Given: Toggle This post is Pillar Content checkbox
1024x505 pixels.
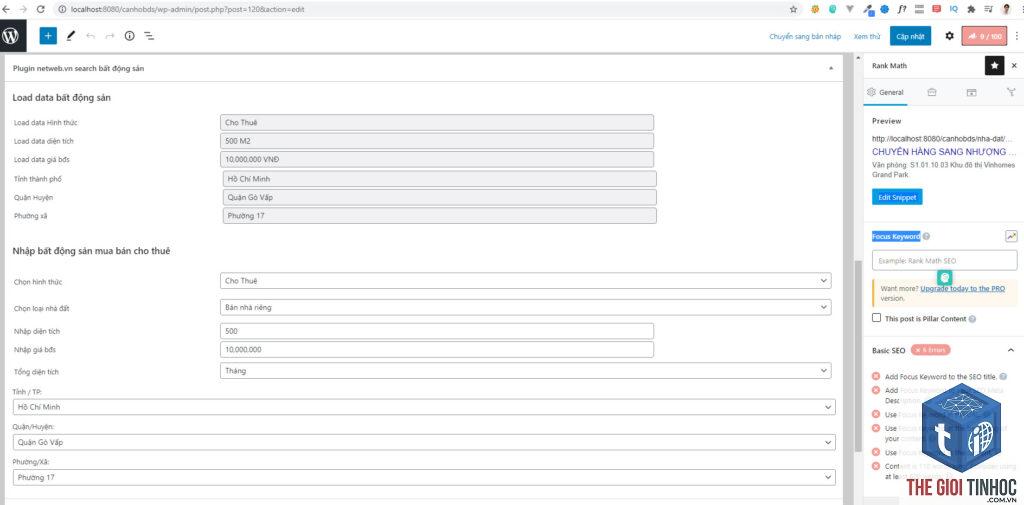Looking at the screenshot, I should click(x=876, y=318).
